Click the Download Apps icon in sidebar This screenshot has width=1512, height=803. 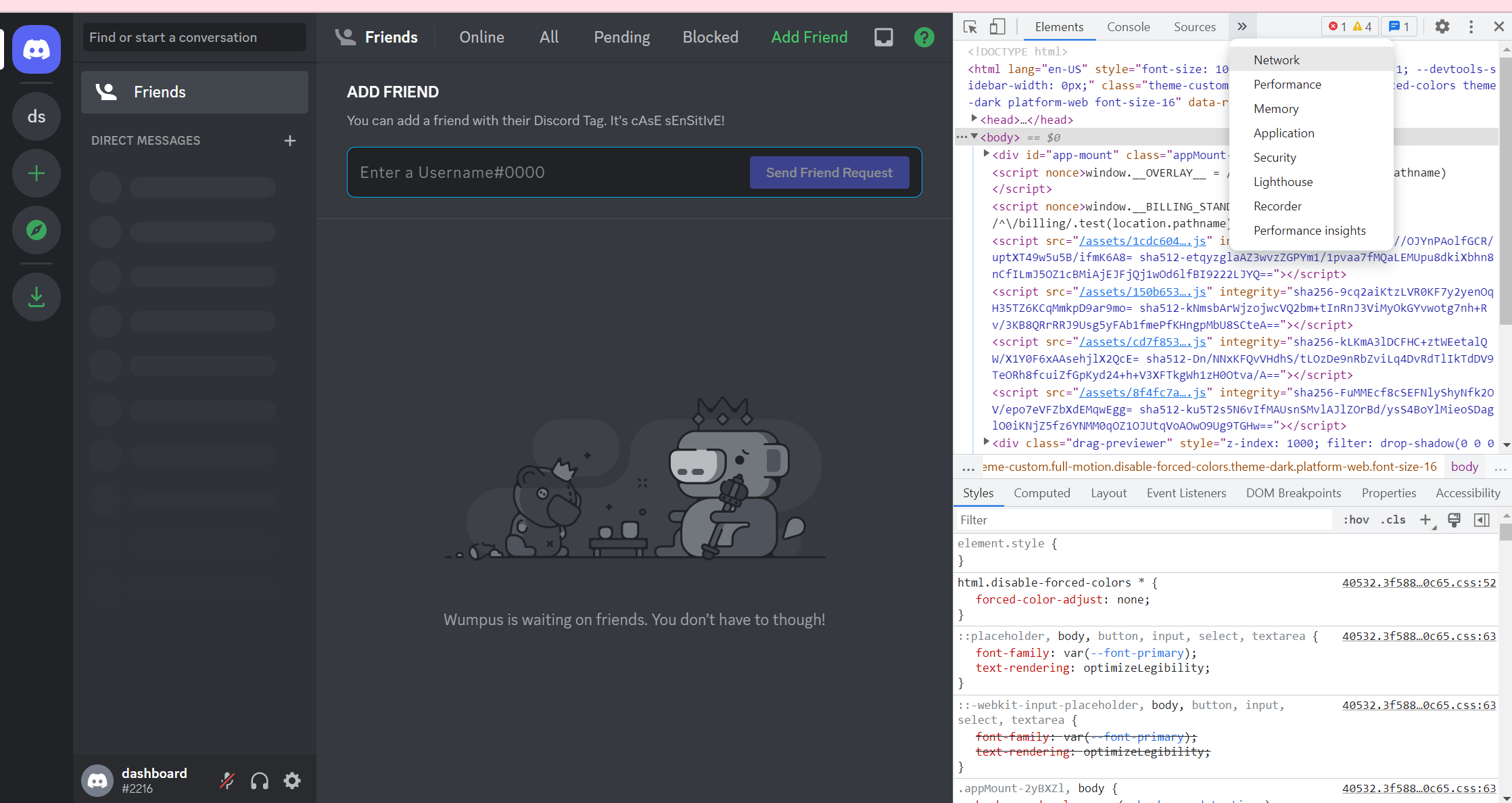pos(36,296)
